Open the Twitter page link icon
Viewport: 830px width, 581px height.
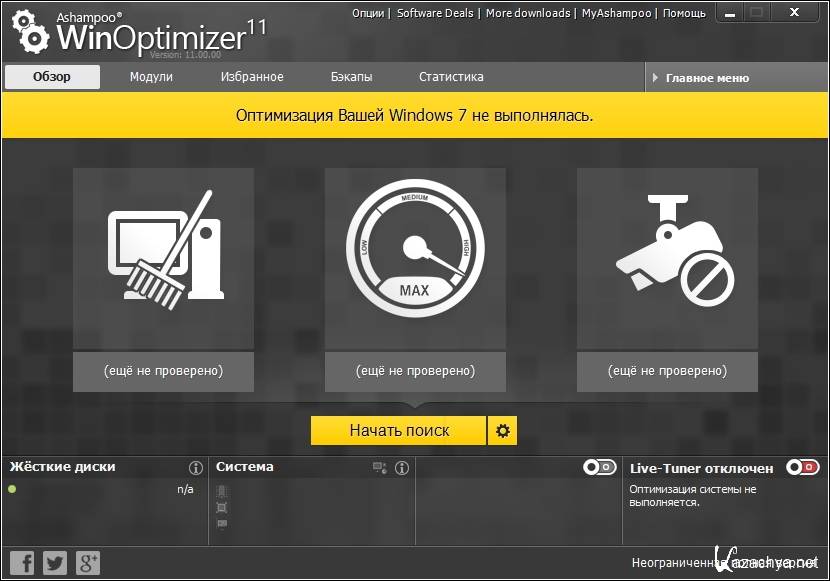(x=55, y=563)
